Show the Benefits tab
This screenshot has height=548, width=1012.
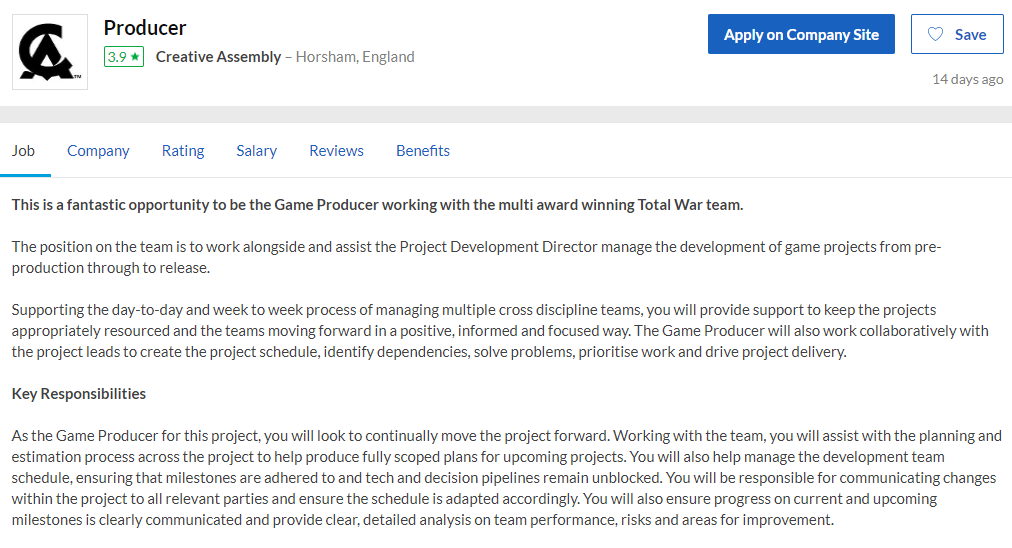click(423, 151)
